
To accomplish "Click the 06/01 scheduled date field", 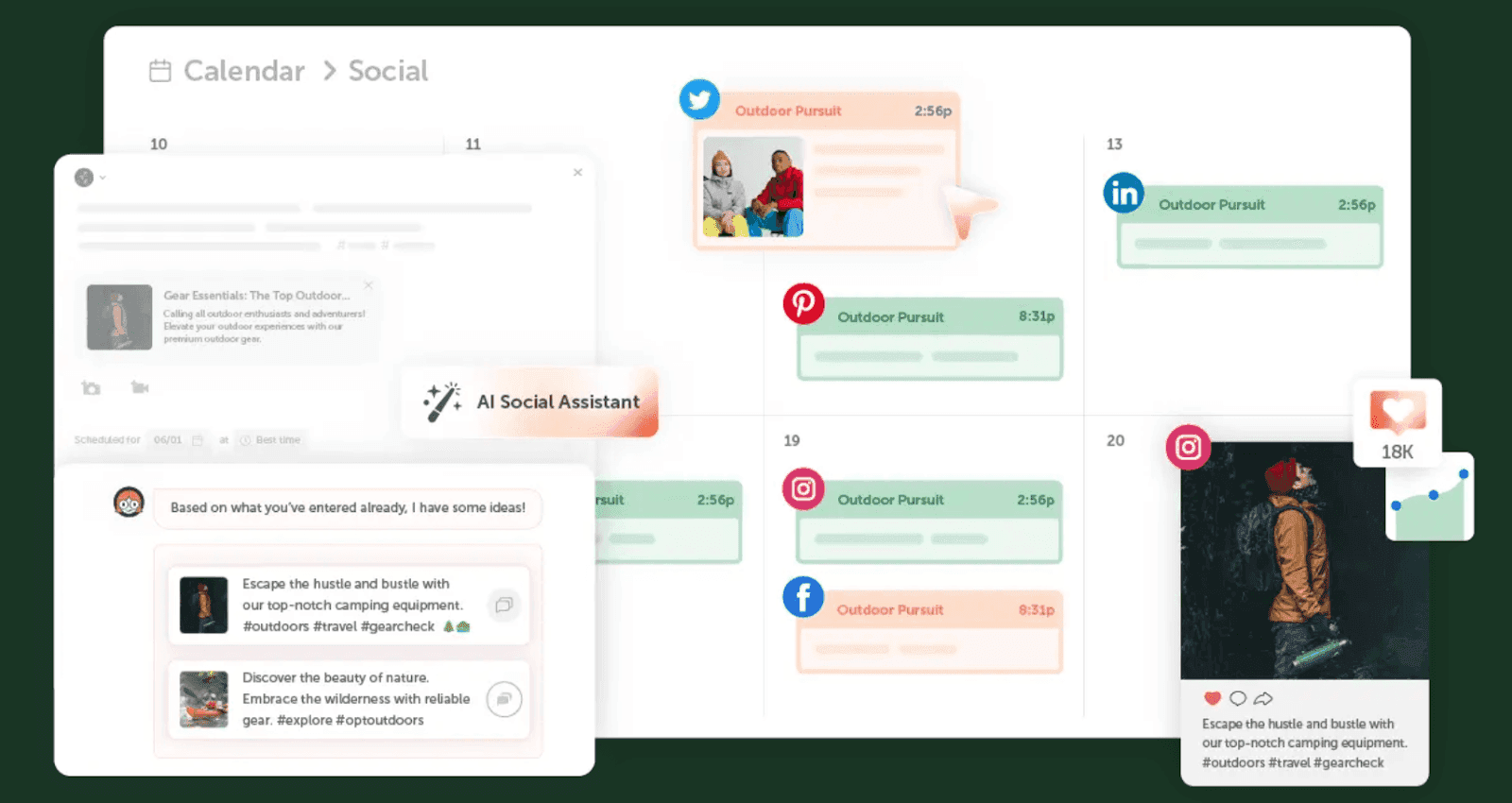I will click(x=178, y=440).
